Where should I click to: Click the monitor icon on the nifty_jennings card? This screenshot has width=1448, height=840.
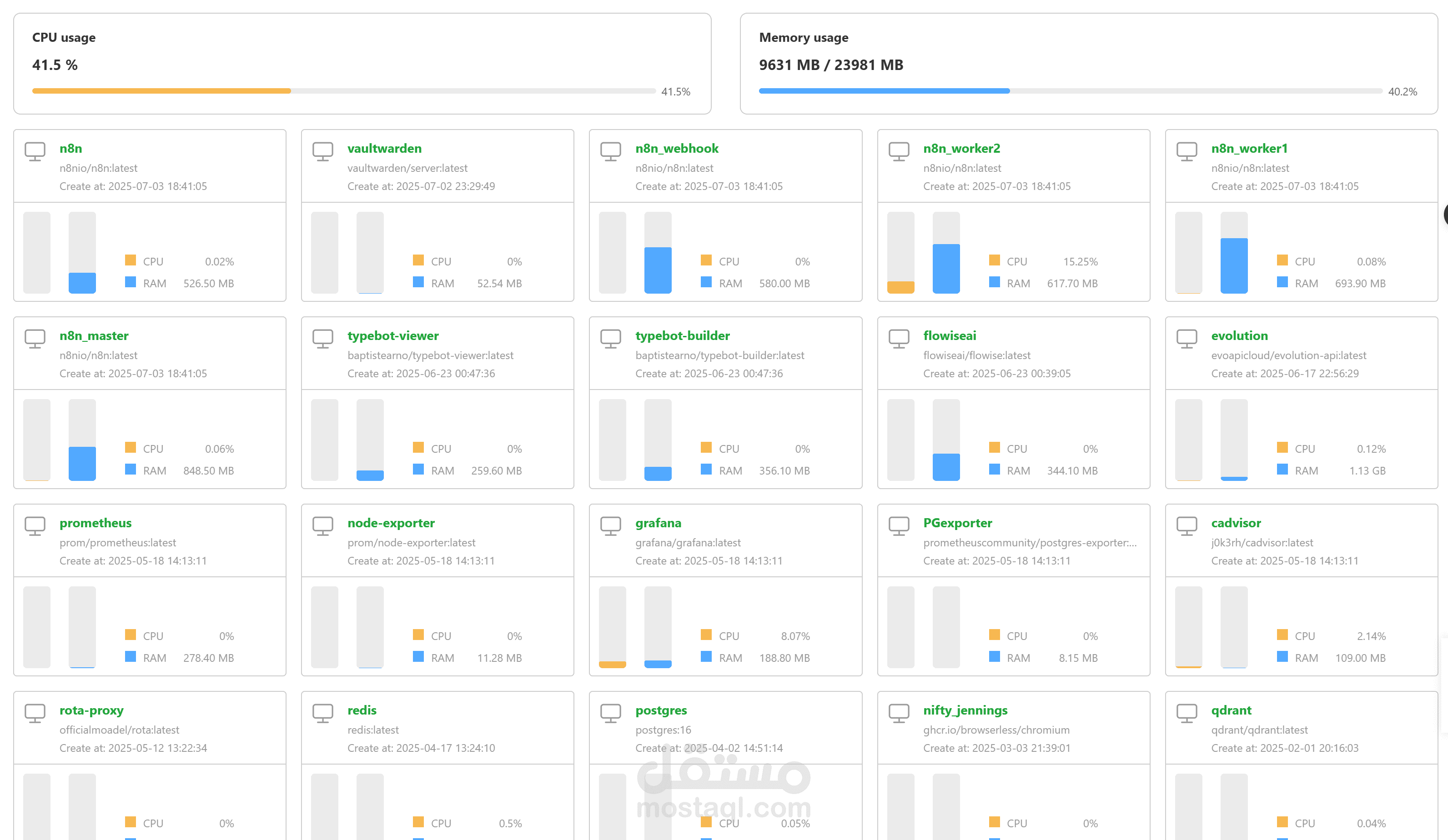point(899,713)
